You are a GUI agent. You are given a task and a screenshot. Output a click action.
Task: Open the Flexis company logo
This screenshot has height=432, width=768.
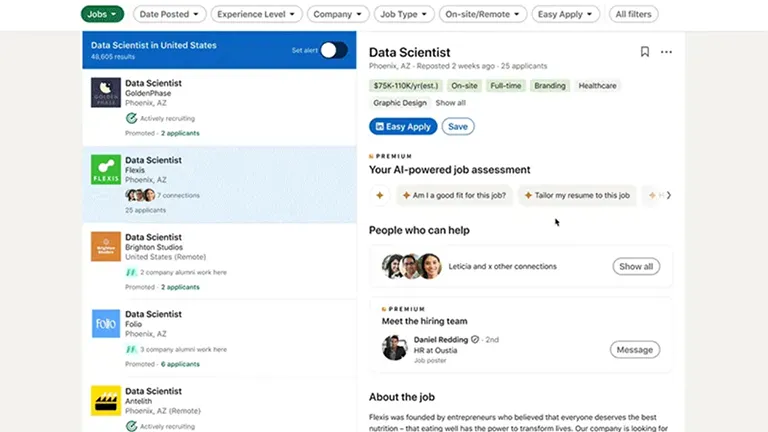(106, 169)
